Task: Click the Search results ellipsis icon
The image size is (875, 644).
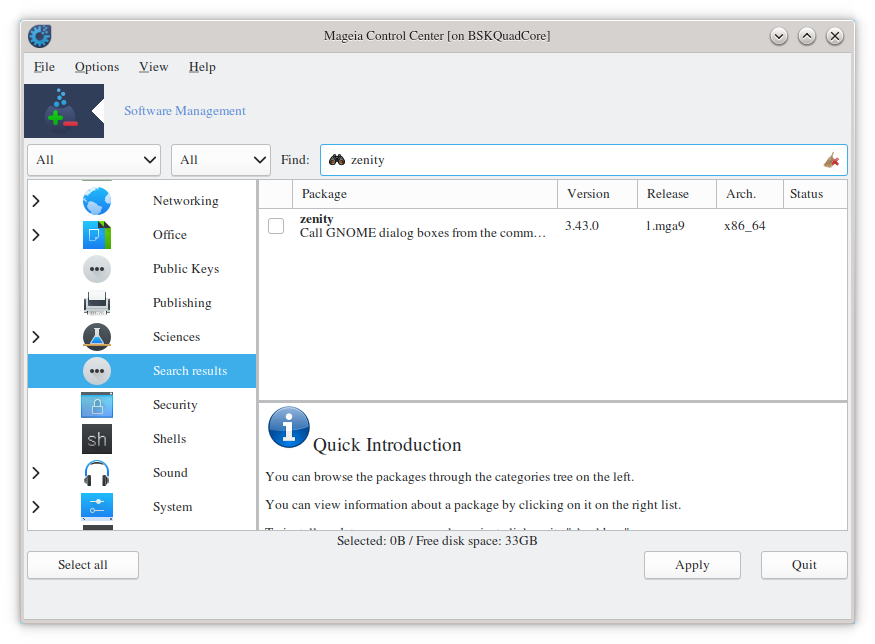Action: [97, 371]
